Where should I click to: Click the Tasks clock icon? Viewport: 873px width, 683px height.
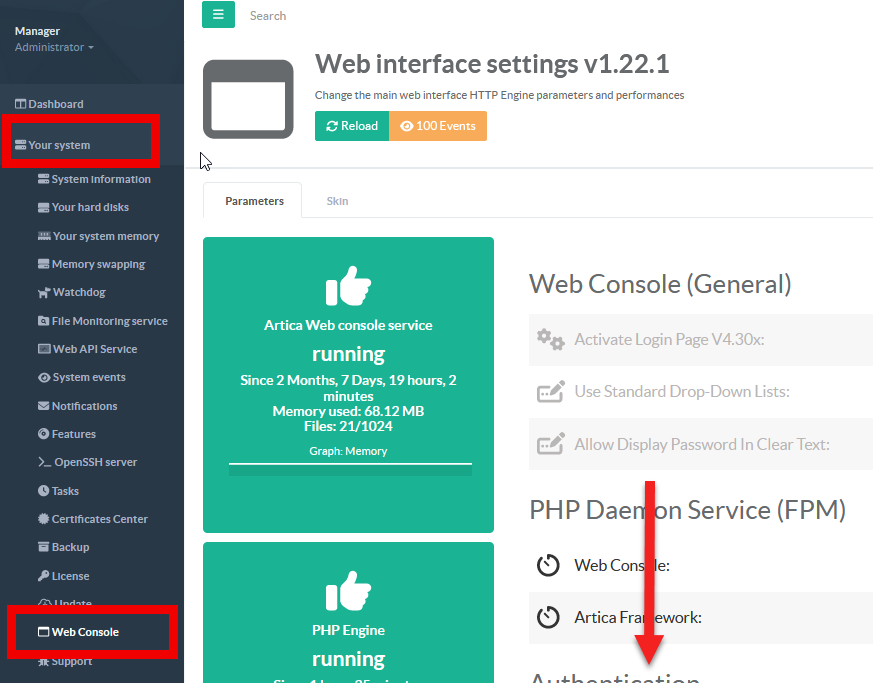43,491
